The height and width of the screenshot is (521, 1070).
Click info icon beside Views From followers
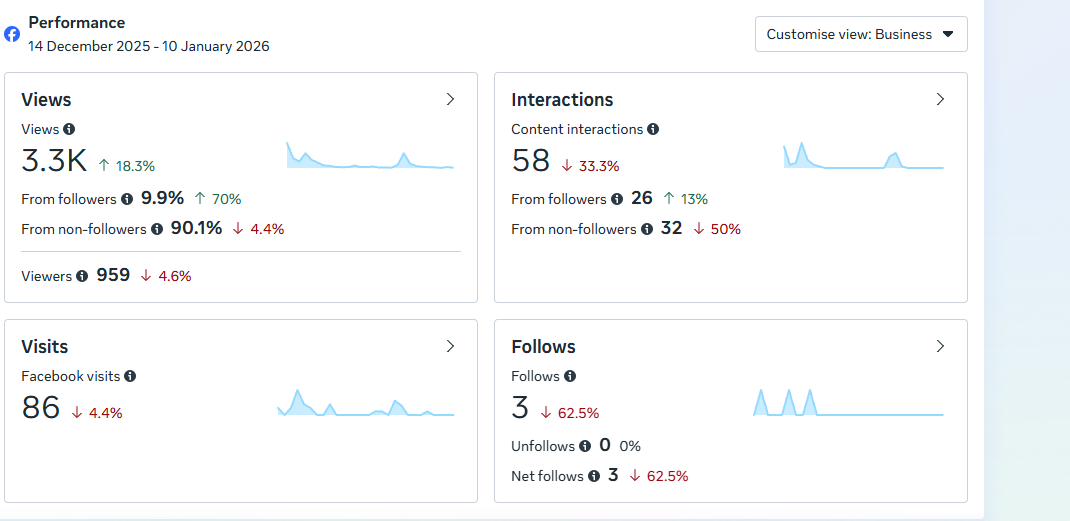(x=127, y=199)
